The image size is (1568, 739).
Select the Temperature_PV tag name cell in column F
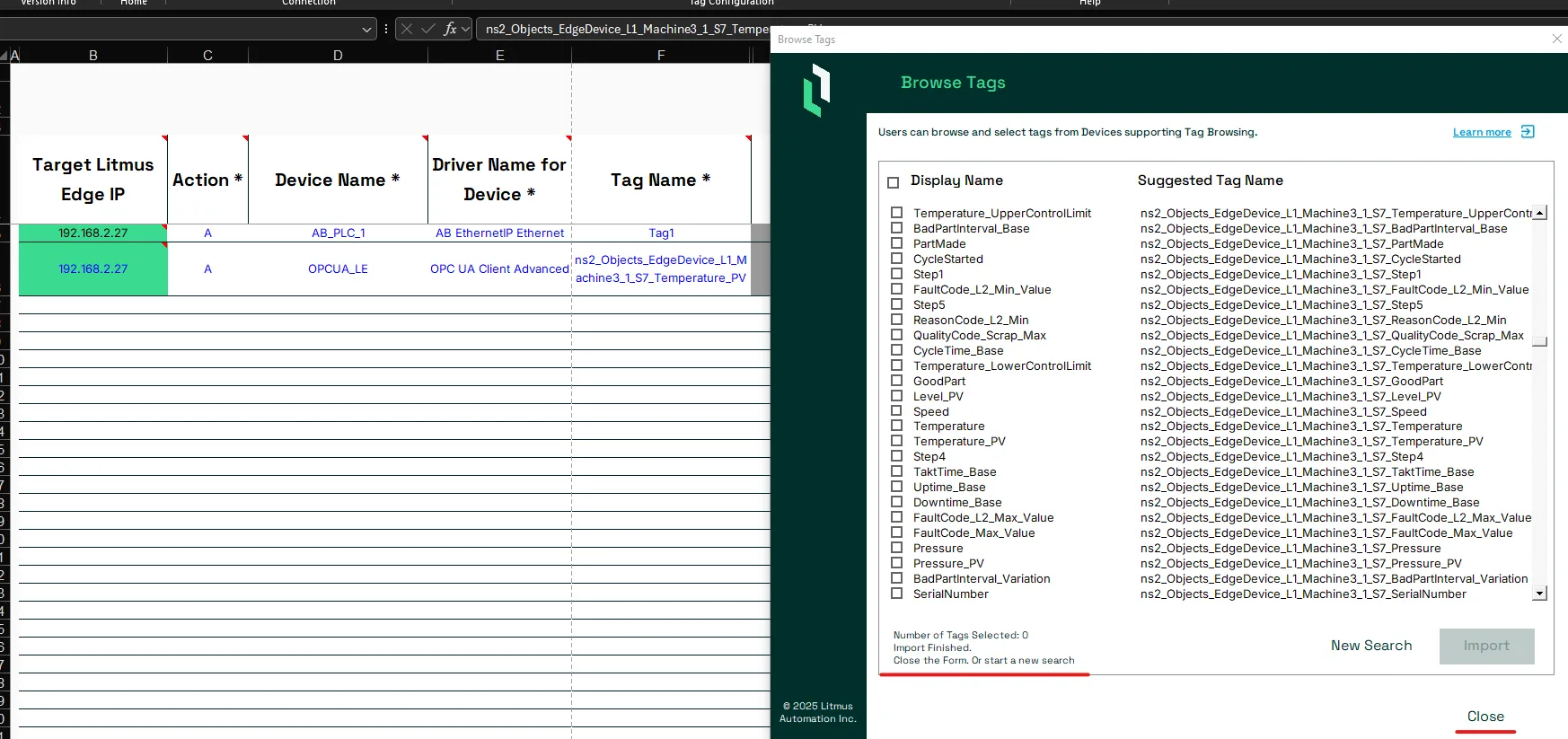tap(661, 268)
